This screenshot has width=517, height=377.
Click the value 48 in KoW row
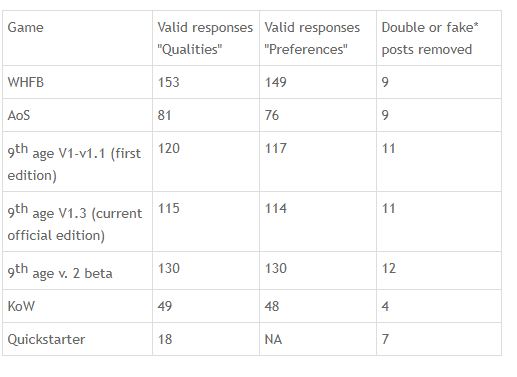[x=272, y=306]
